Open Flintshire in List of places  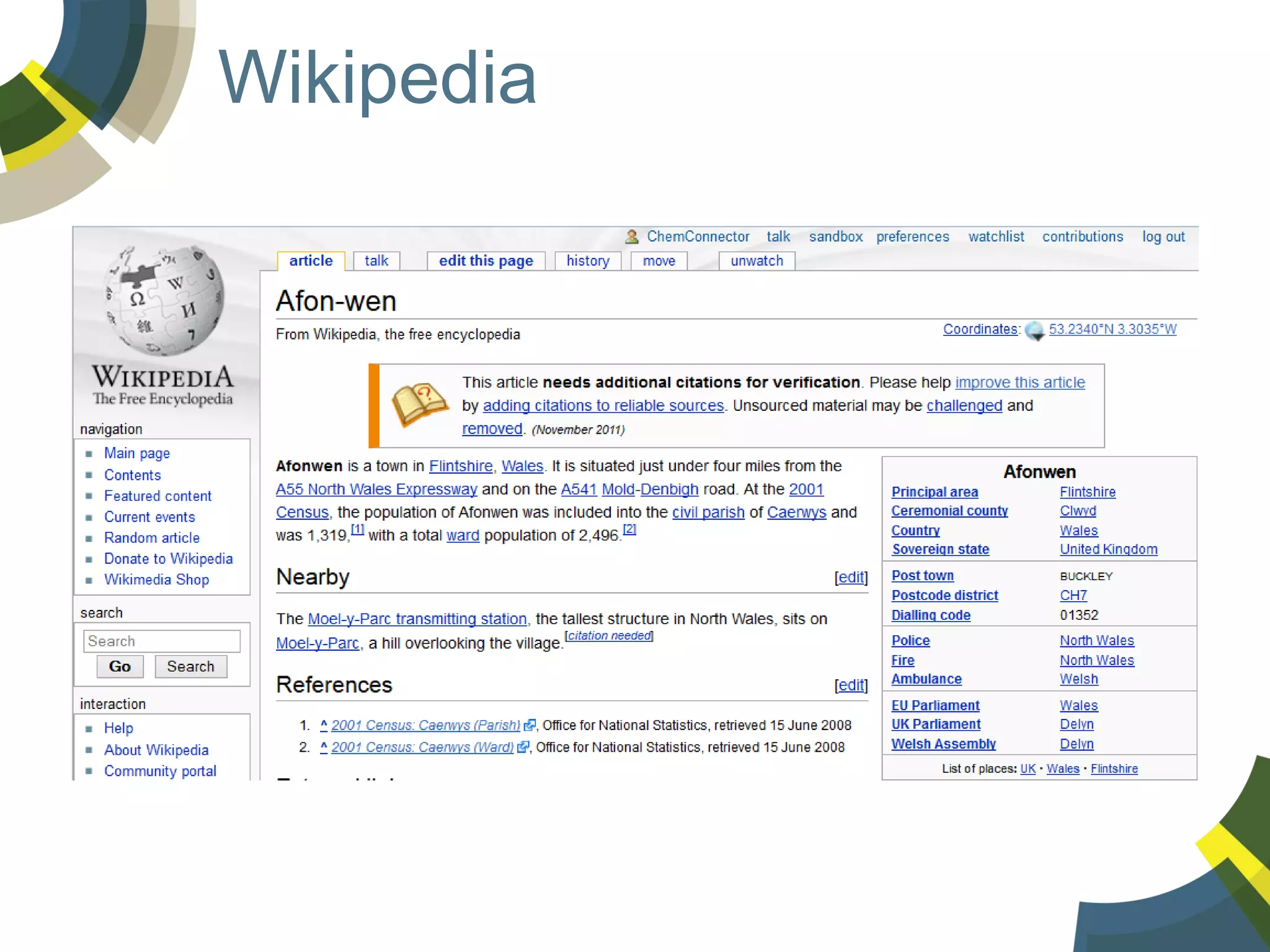1114,769
